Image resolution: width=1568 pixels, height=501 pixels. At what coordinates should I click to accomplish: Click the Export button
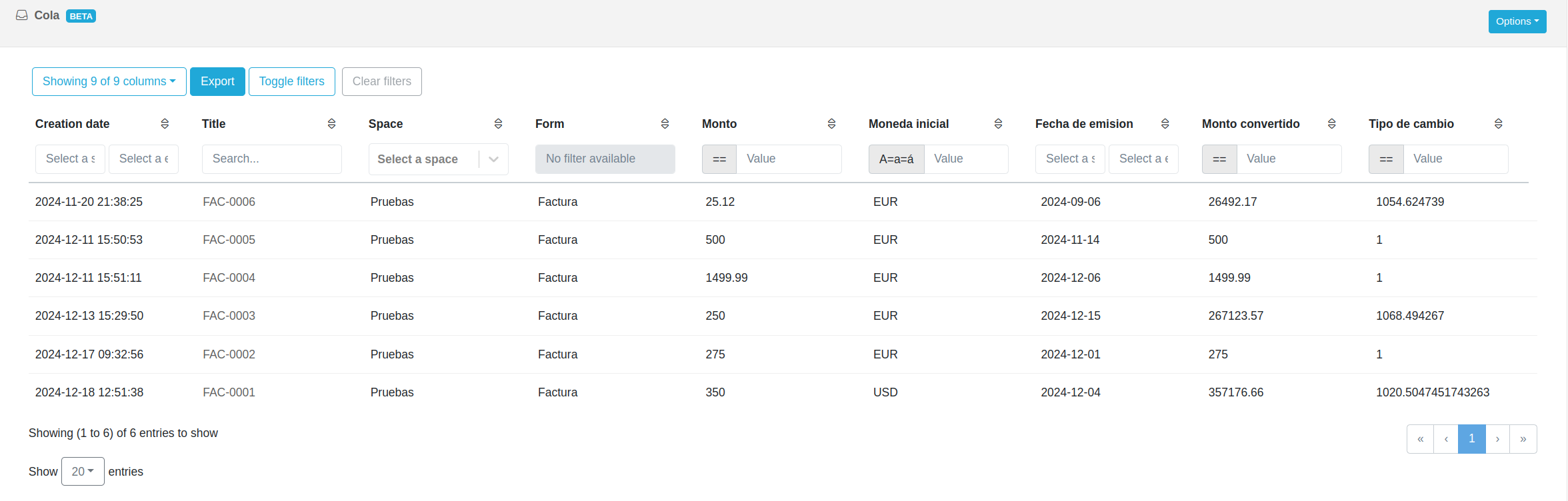pos(217,81)
